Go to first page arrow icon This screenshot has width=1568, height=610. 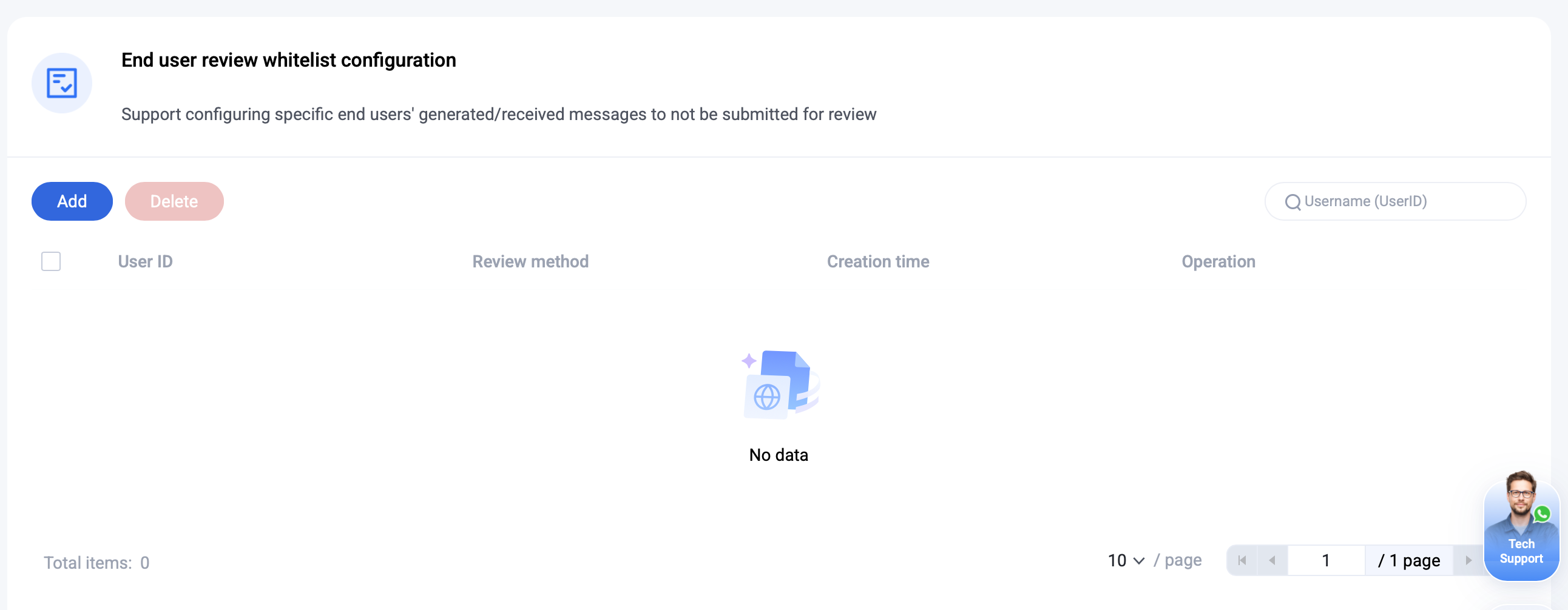pos(1242,560)
